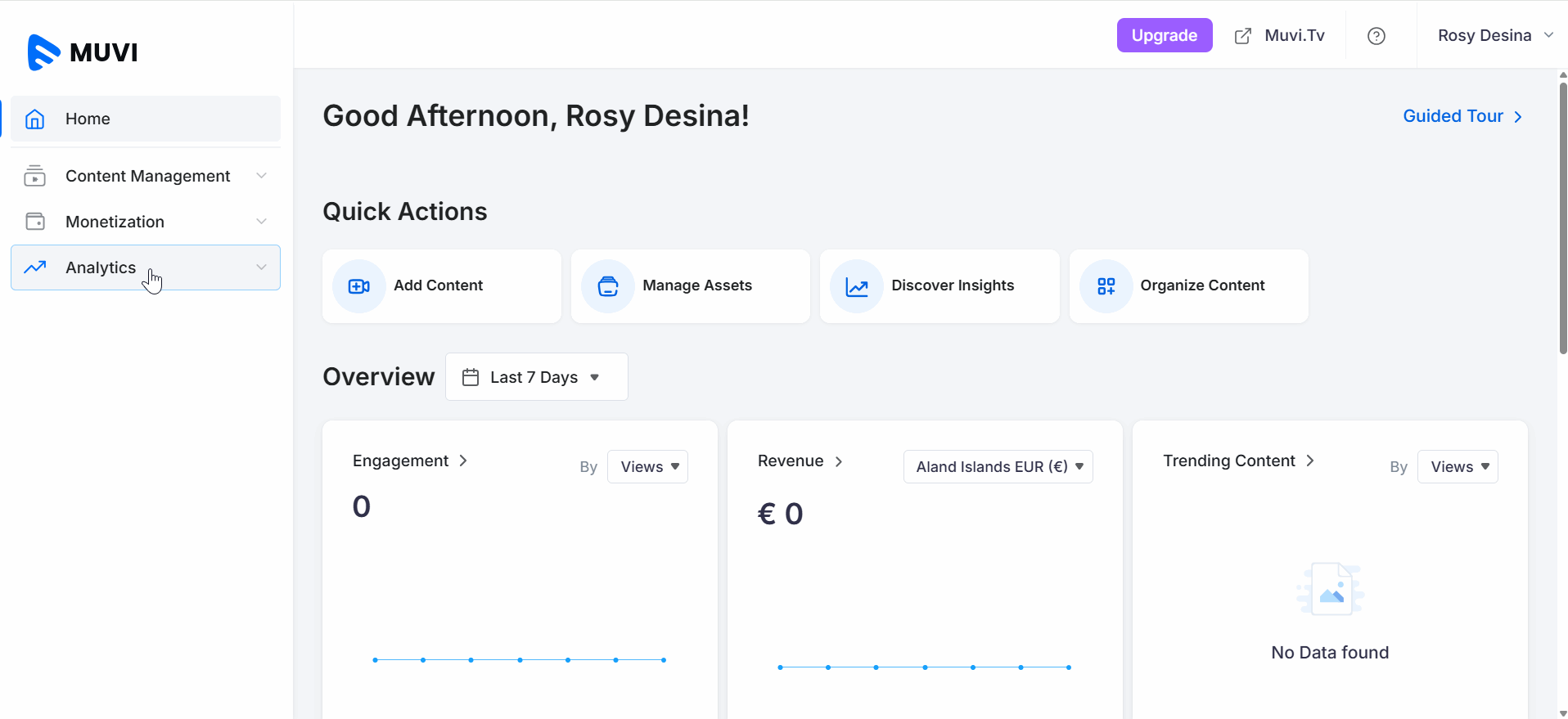Open the Aland Islands EUR currency dropdown
The height and width of the screenshot is (719, 1568).
tap(998, 467)
